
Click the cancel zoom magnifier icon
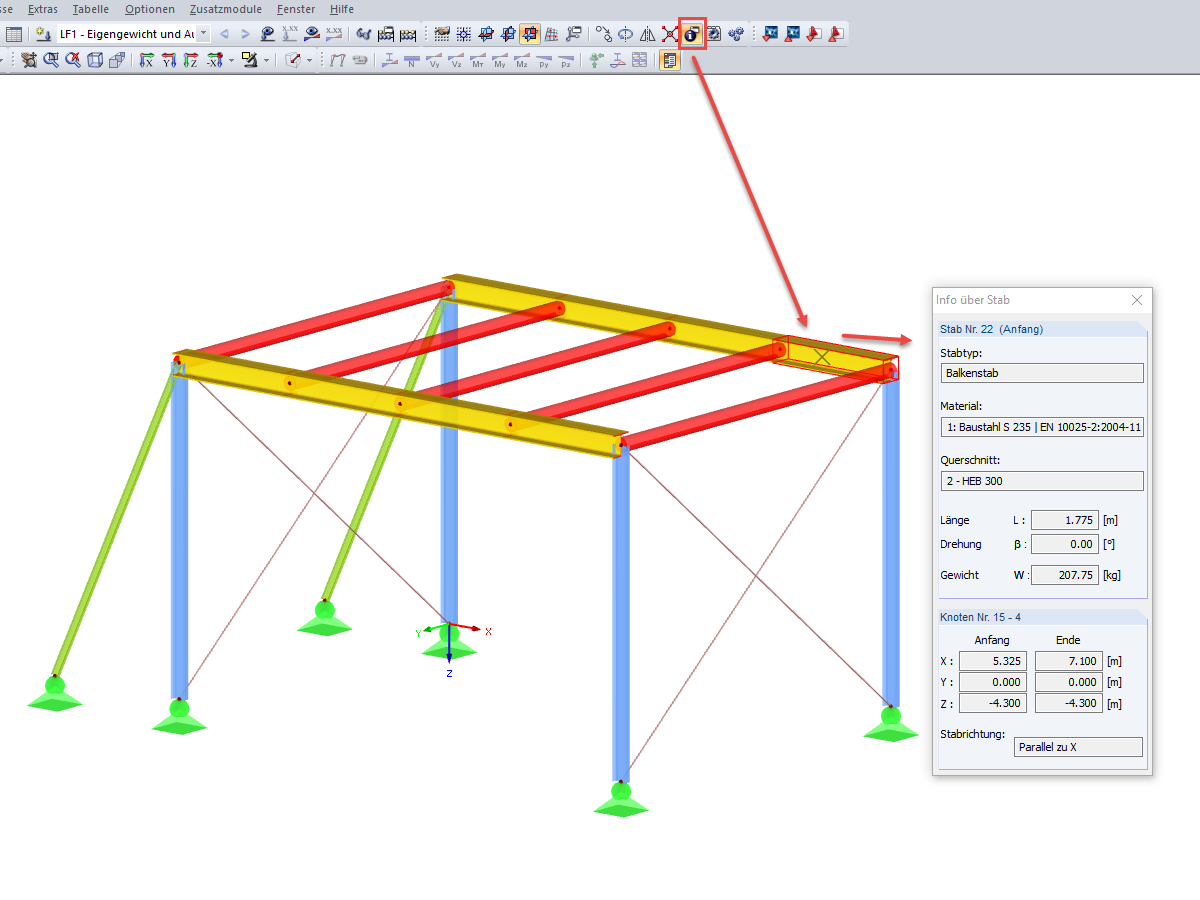73,60
